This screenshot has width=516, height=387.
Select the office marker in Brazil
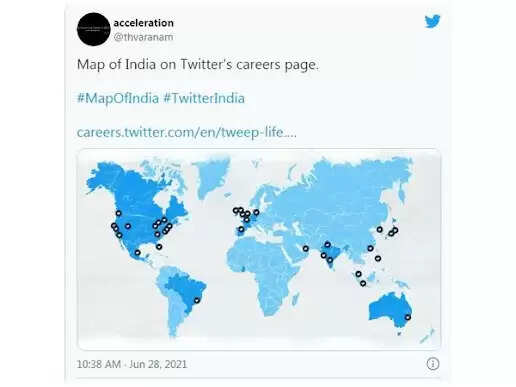pyautogui.click(x=197, y=300)
